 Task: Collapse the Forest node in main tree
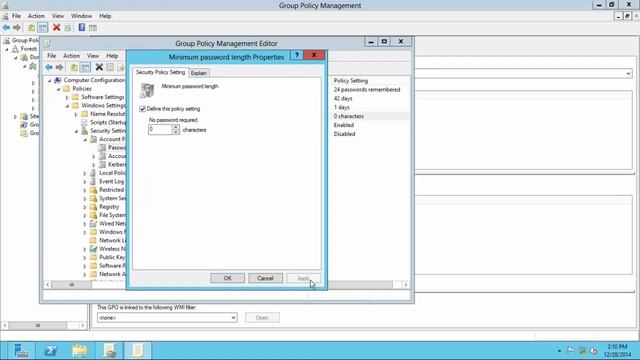click(x=7, y=49)
